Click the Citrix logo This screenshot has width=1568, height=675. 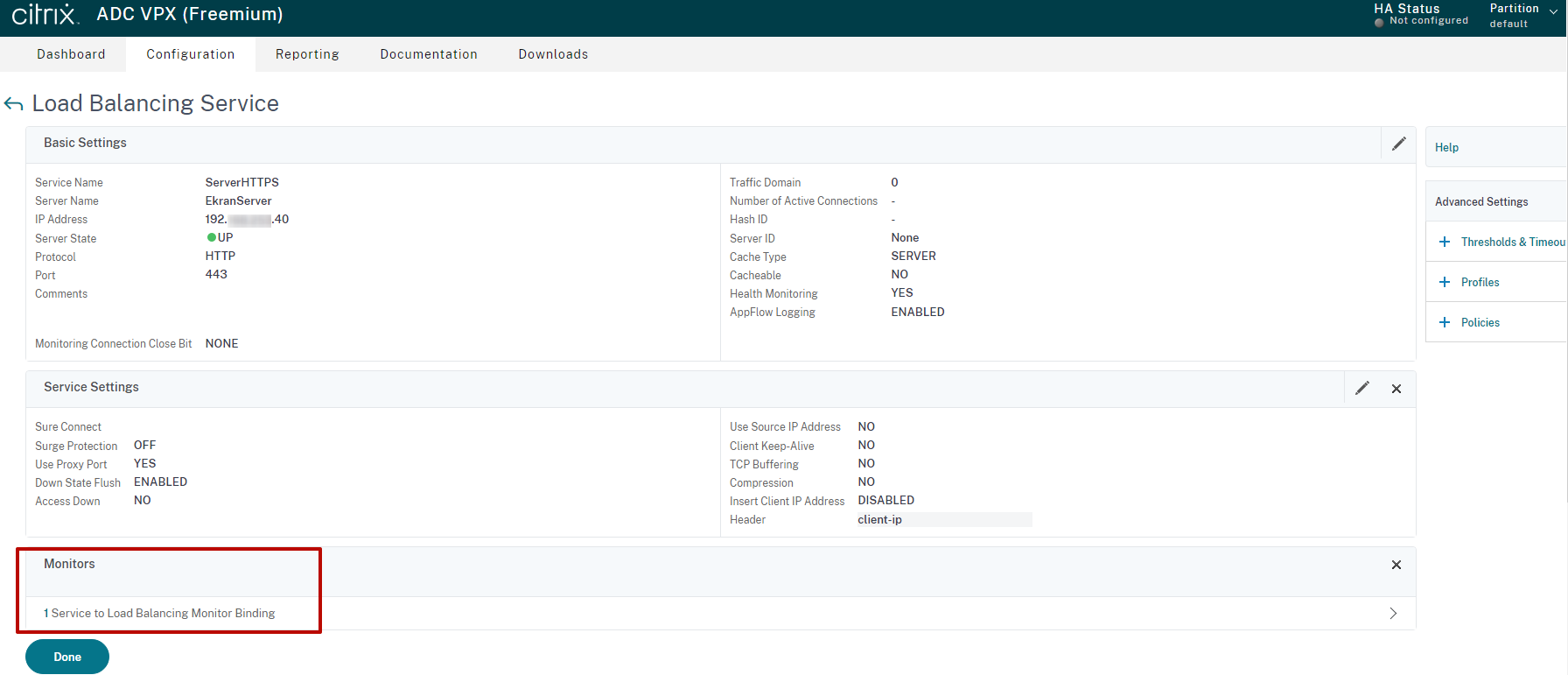[45, 14]
